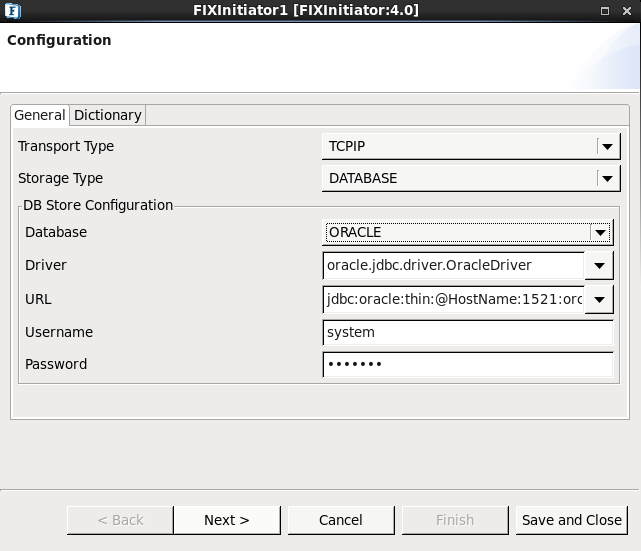
Task: Open the Transport Type dropdown arrow
Action: pos(607,146)
